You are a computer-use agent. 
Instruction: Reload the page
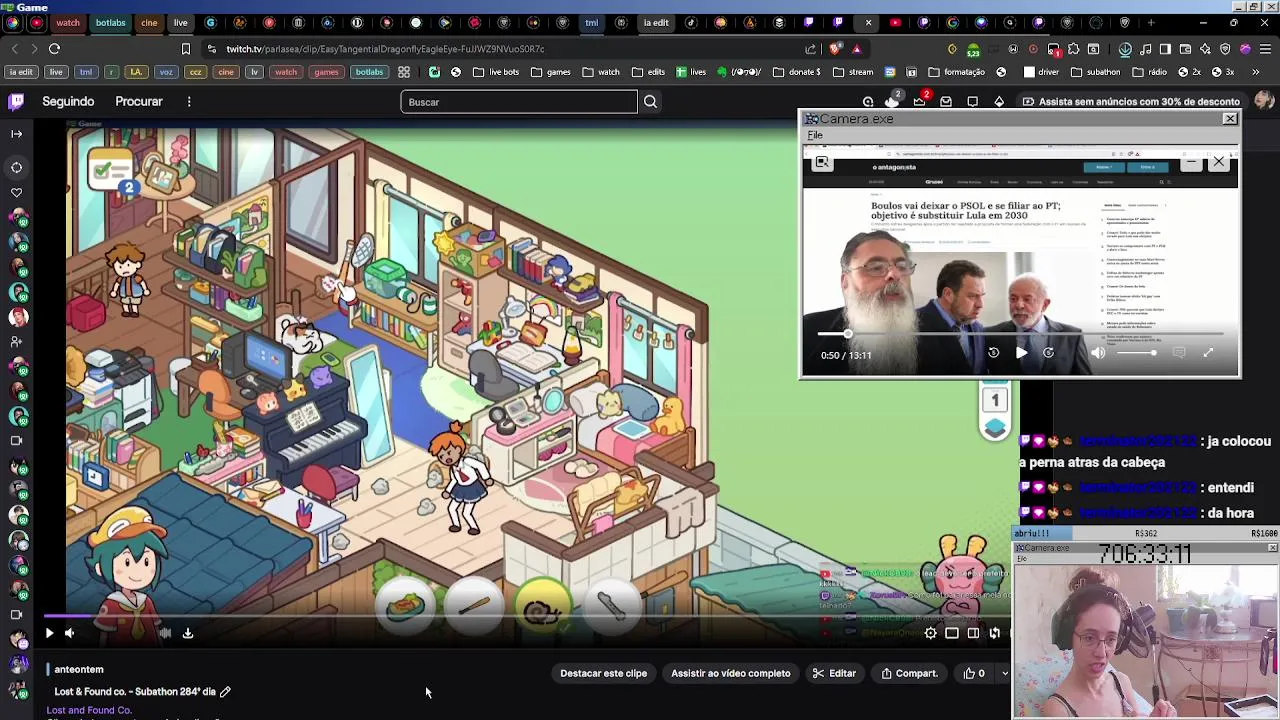tap(55, 48)
